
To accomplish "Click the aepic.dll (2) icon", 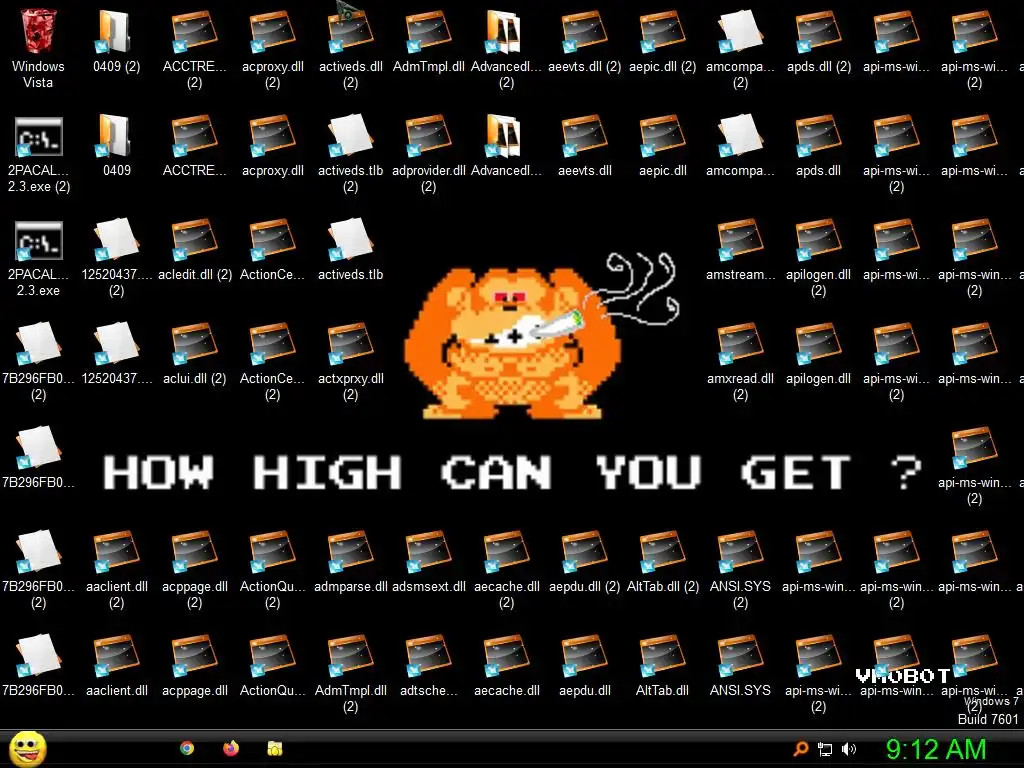I will pyautogui.click(x=662, y=31).
